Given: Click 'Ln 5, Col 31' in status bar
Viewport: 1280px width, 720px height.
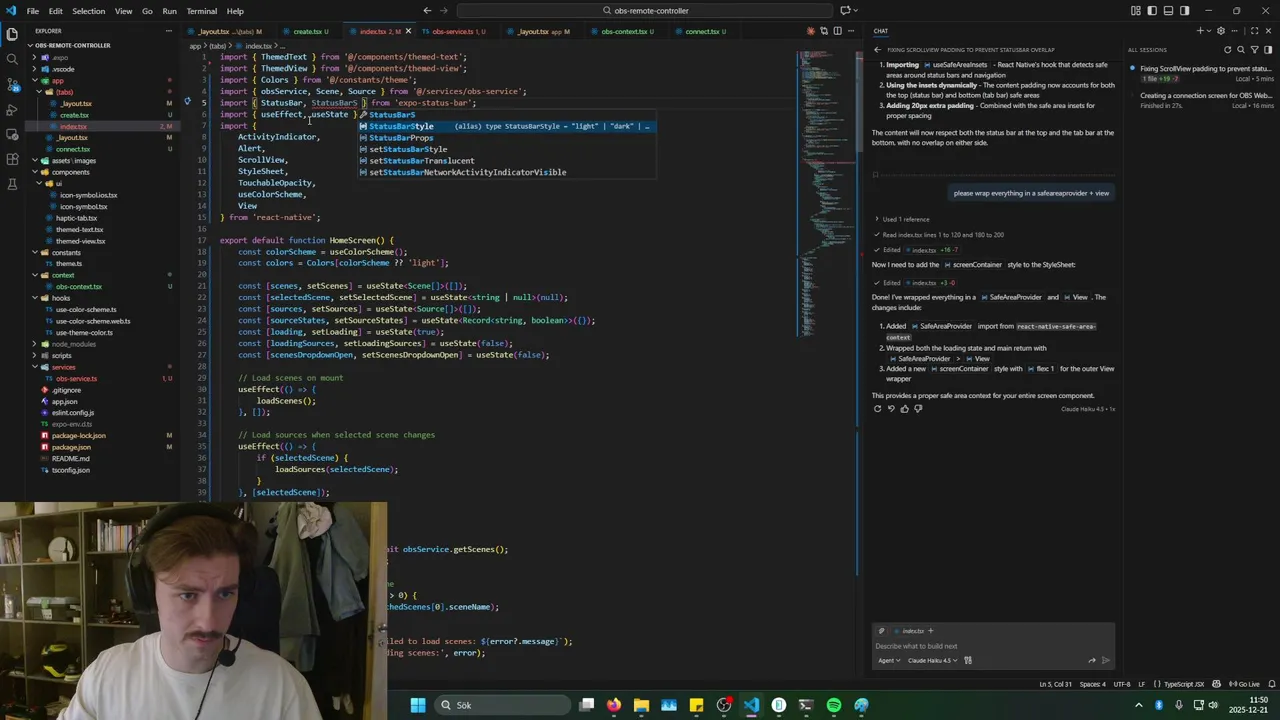Looking at the screenshot, I should [1056, 684].
